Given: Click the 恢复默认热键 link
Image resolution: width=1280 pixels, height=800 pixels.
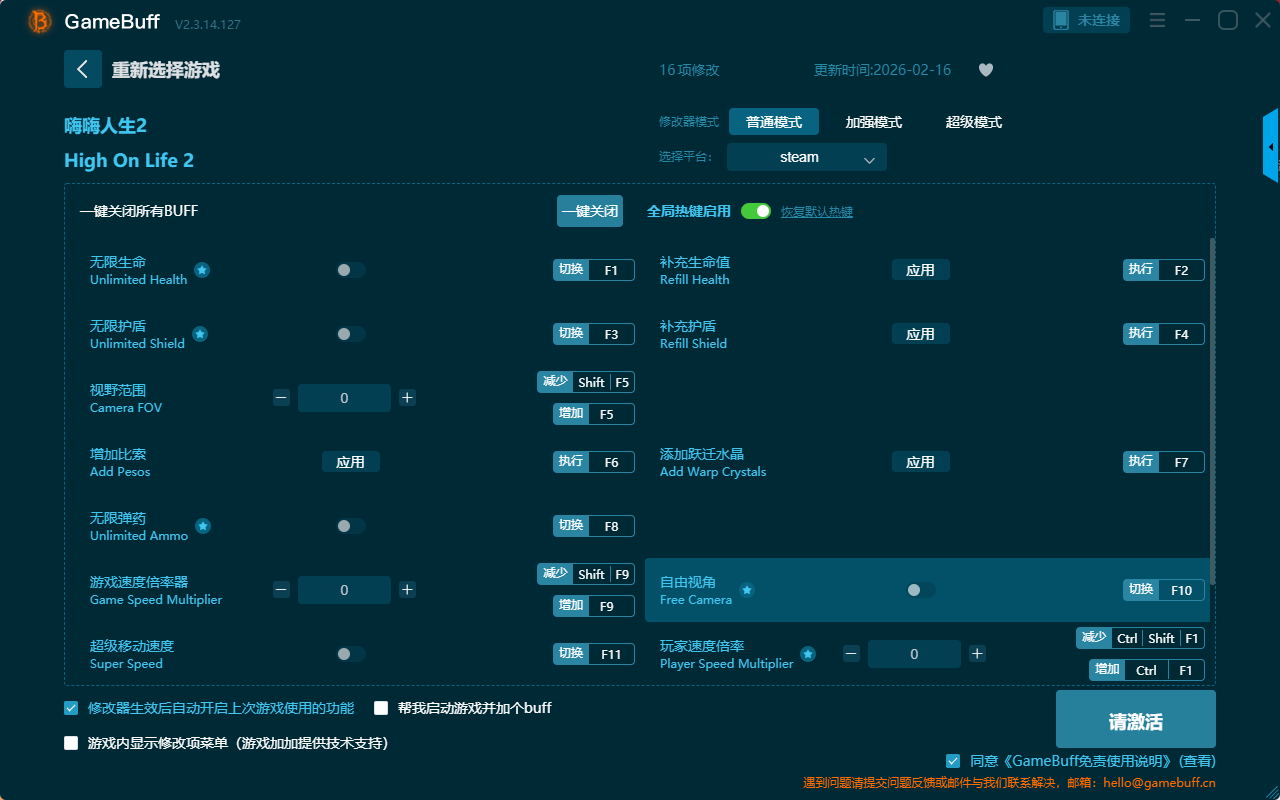Looking at the screenshot, I should pos(816,212).
